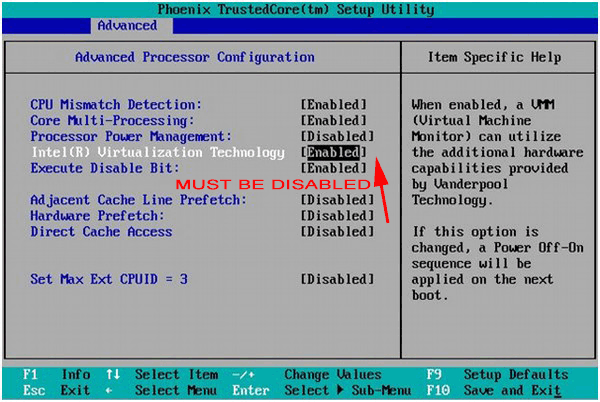
Task: Click the F10 Save and Exit hint
Action: click(494, 391)
